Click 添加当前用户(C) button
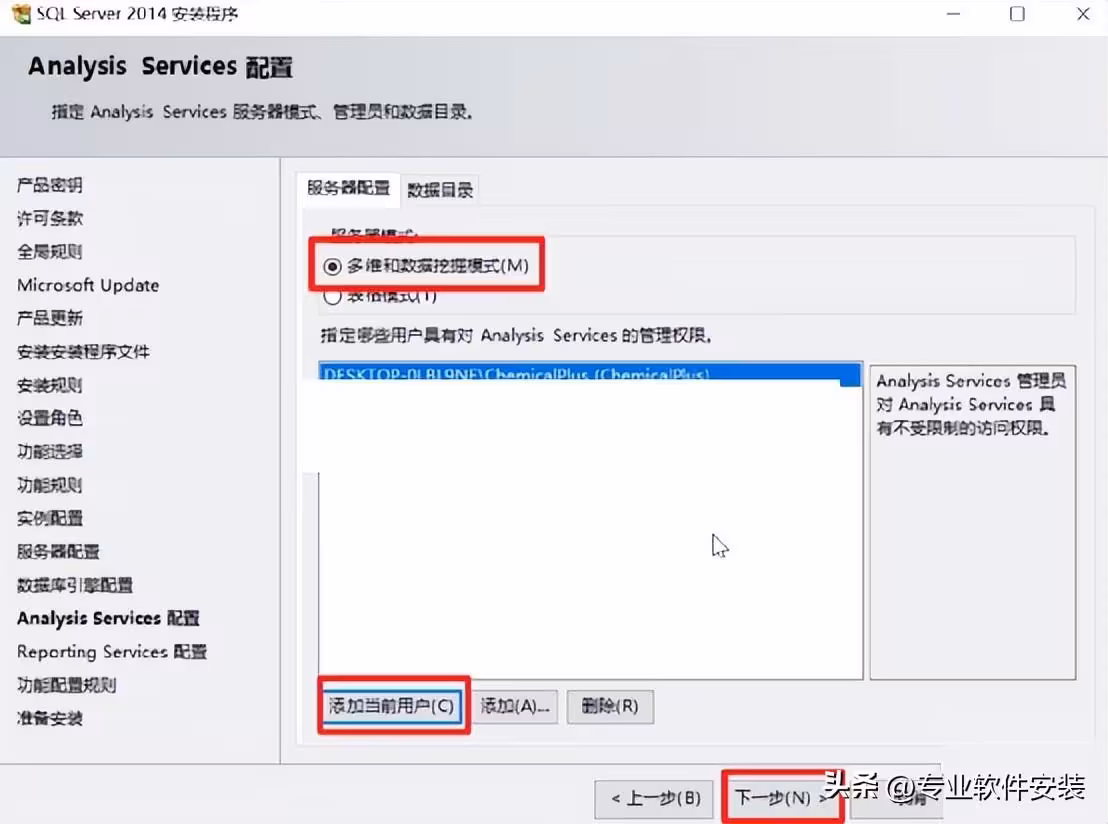Image resolution: width=1108 pixels, height=824 pixels. 391,705
